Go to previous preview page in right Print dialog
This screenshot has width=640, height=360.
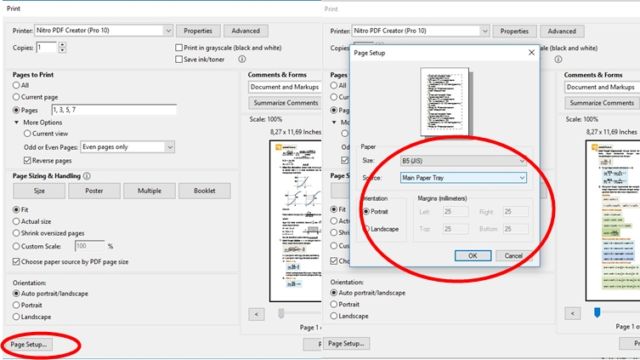[x=573, y=313]
